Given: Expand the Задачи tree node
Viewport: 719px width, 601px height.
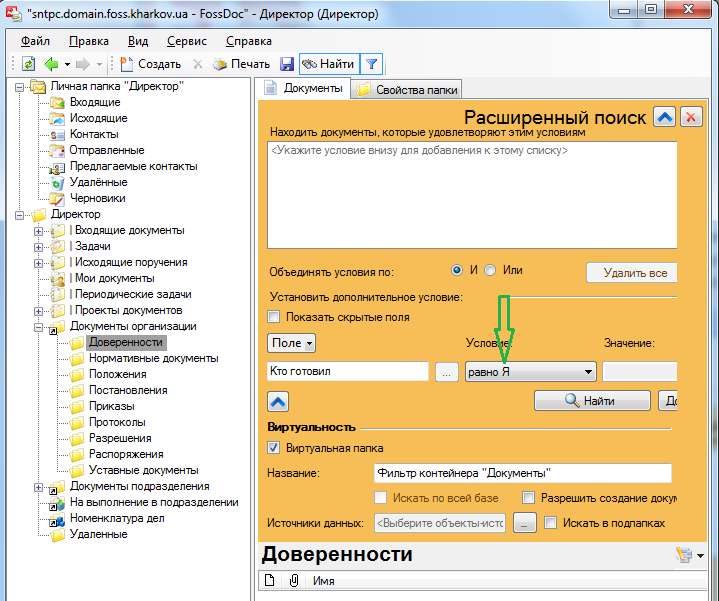Looking at the screenshot, I should [39, 247].
